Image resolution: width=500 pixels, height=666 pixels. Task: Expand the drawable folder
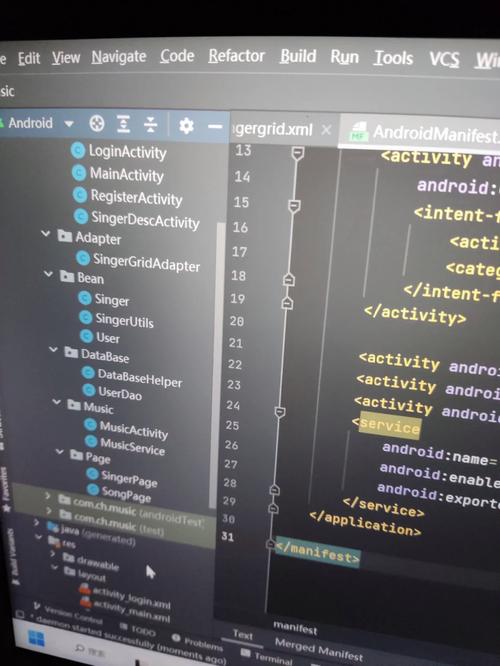(53, 553)
